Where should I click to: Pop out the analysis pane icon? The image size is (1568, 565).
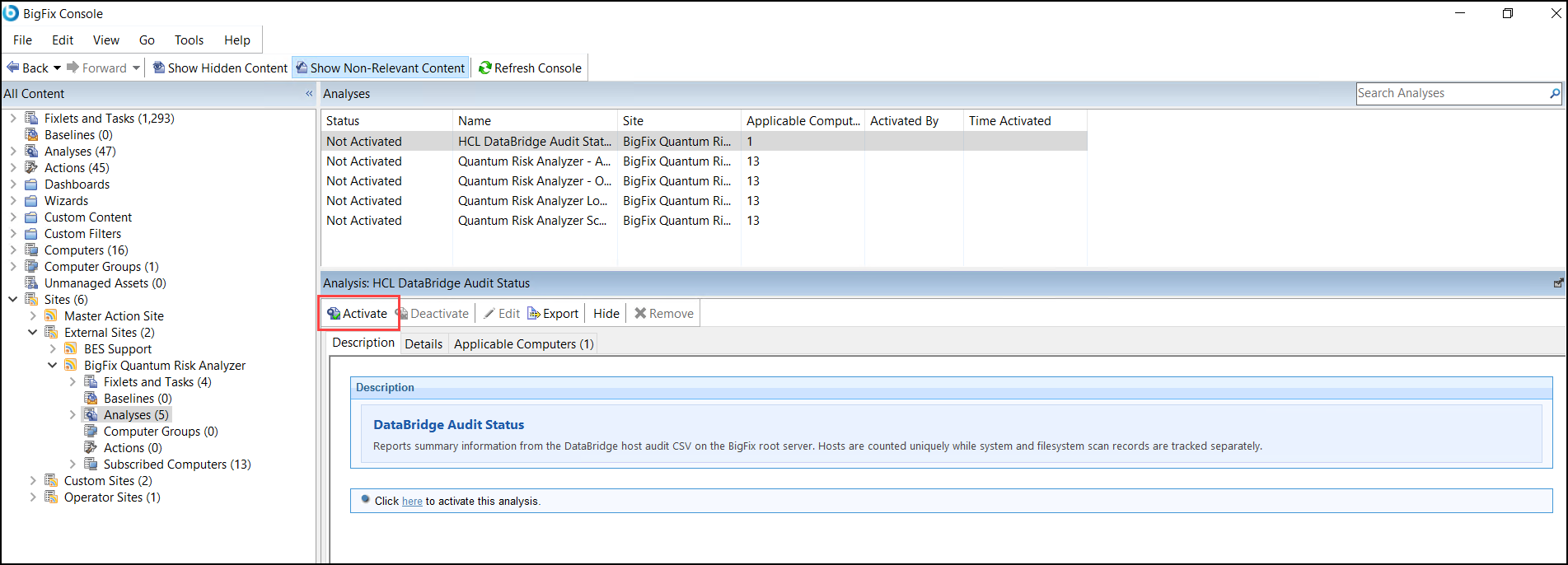(1558, 282)
